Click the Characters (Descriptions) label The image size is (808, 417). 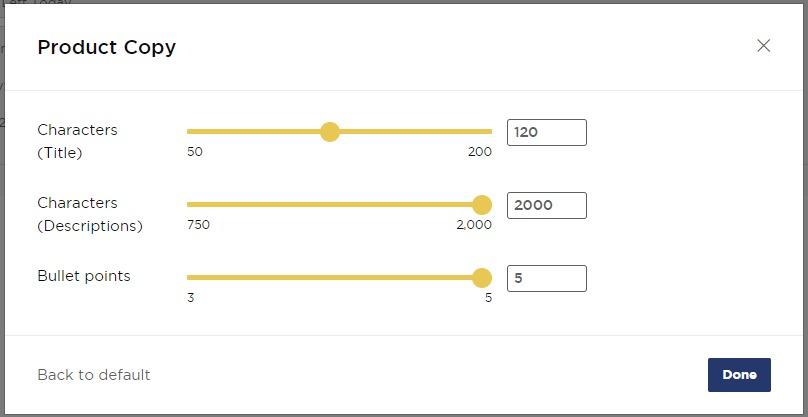(90, 214)
